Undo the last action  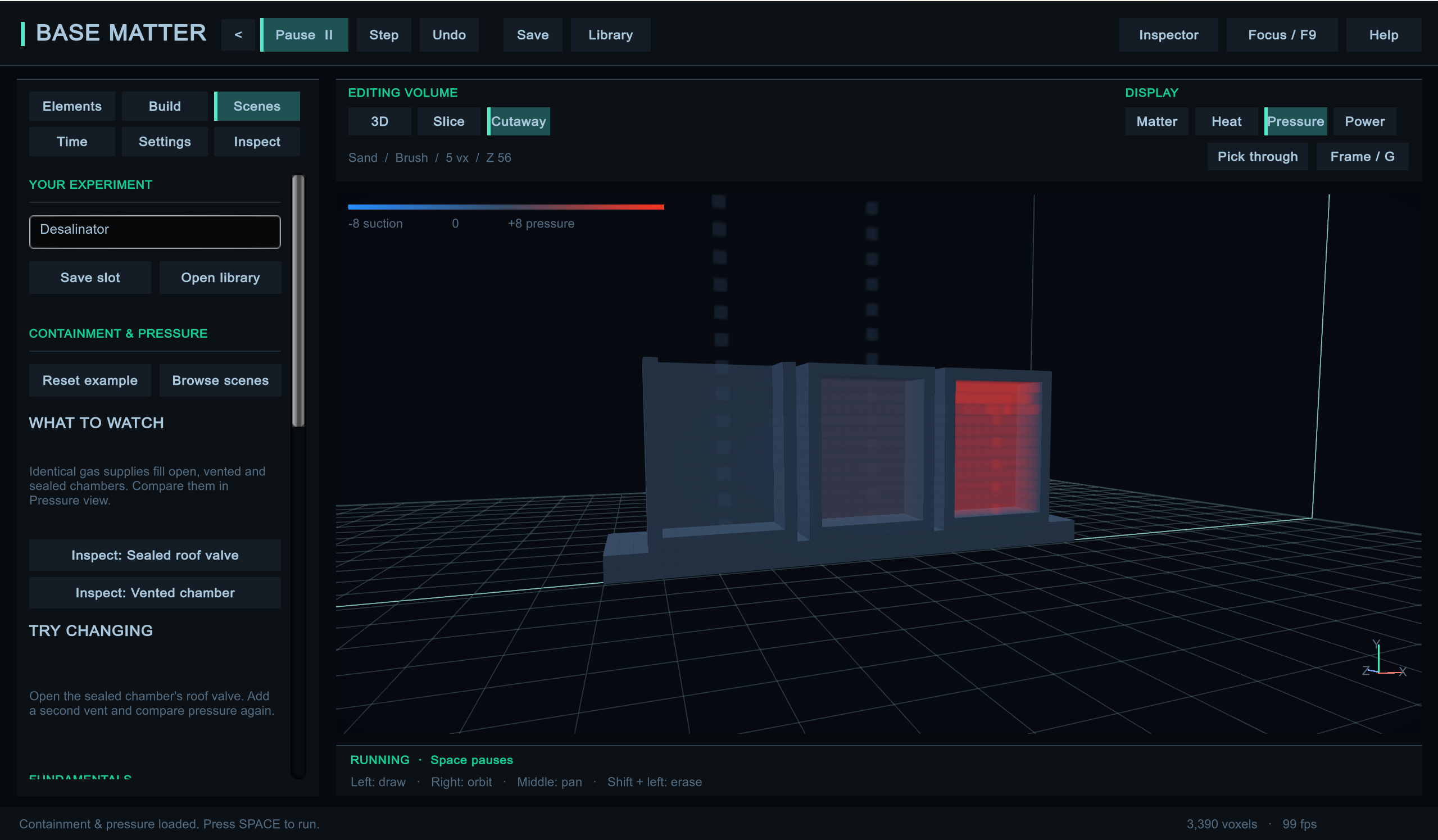click(449, 35)
